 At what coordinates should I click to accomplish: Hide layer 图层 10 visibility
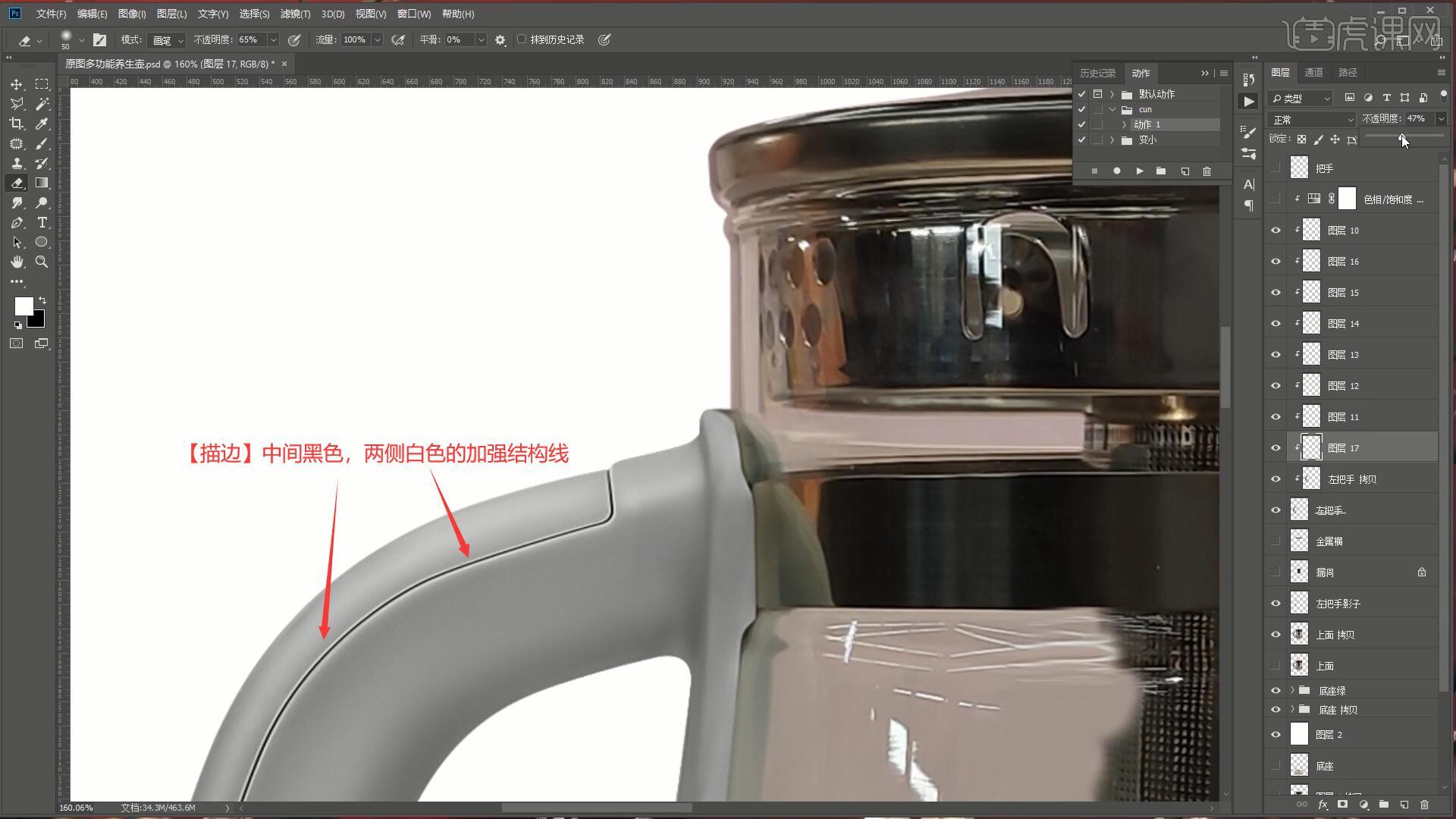[1276, 231]
